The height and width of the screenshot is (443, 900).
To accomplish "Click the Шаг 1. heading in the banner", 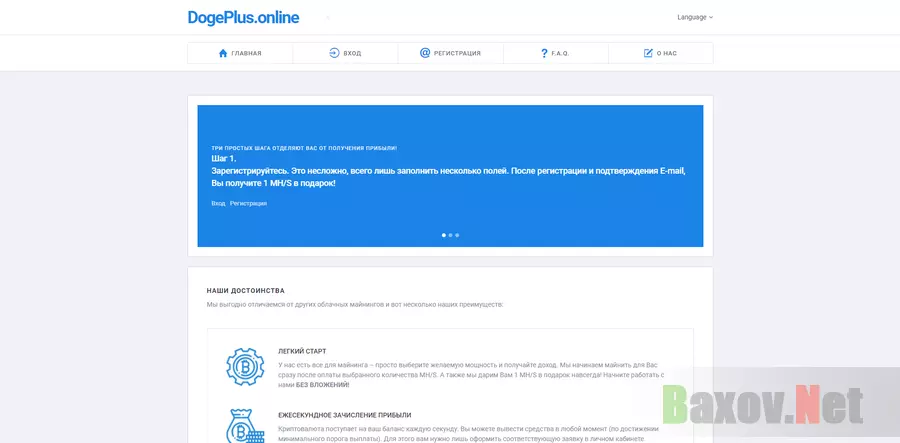I will click(x=224, y=159).
